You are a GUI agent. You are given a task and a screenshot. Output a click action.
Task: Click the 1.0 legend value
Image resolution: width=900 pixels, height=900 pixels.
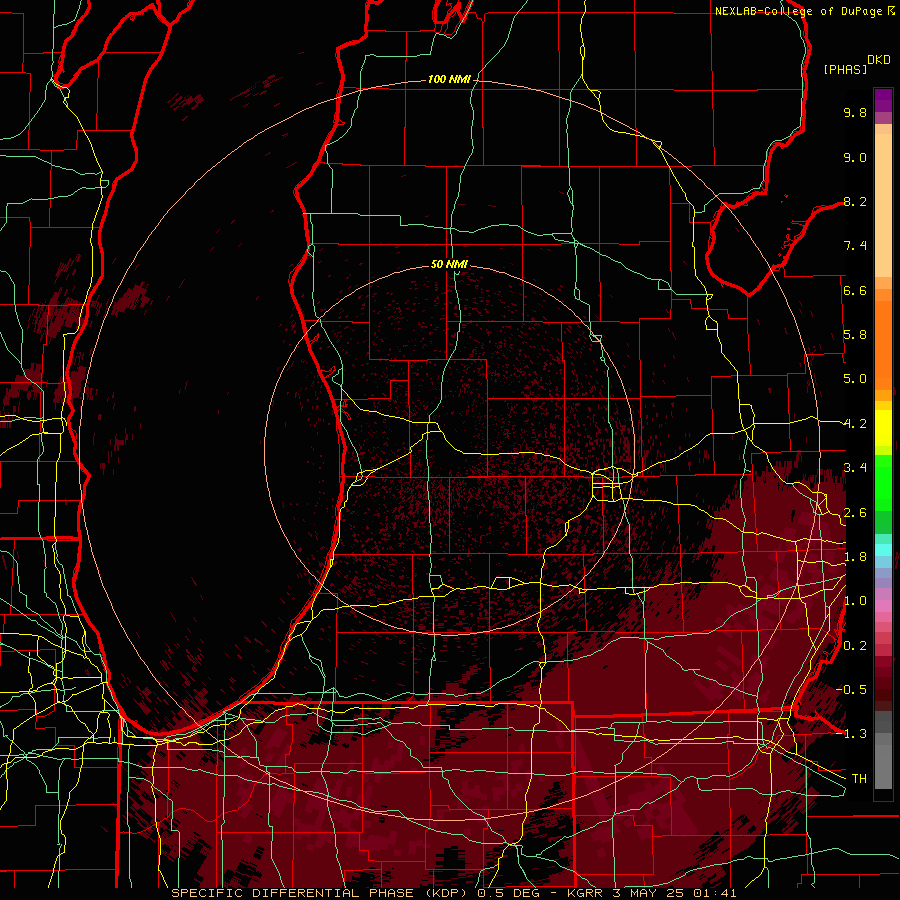pos(855,601)
